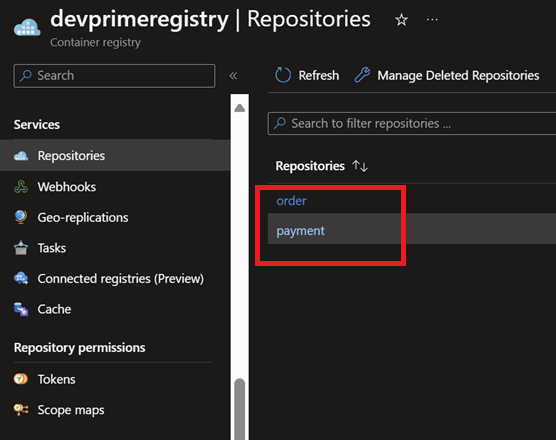Click the Cache icon
Viewport: 556px width, 440px height.
[x=21, y=309]
